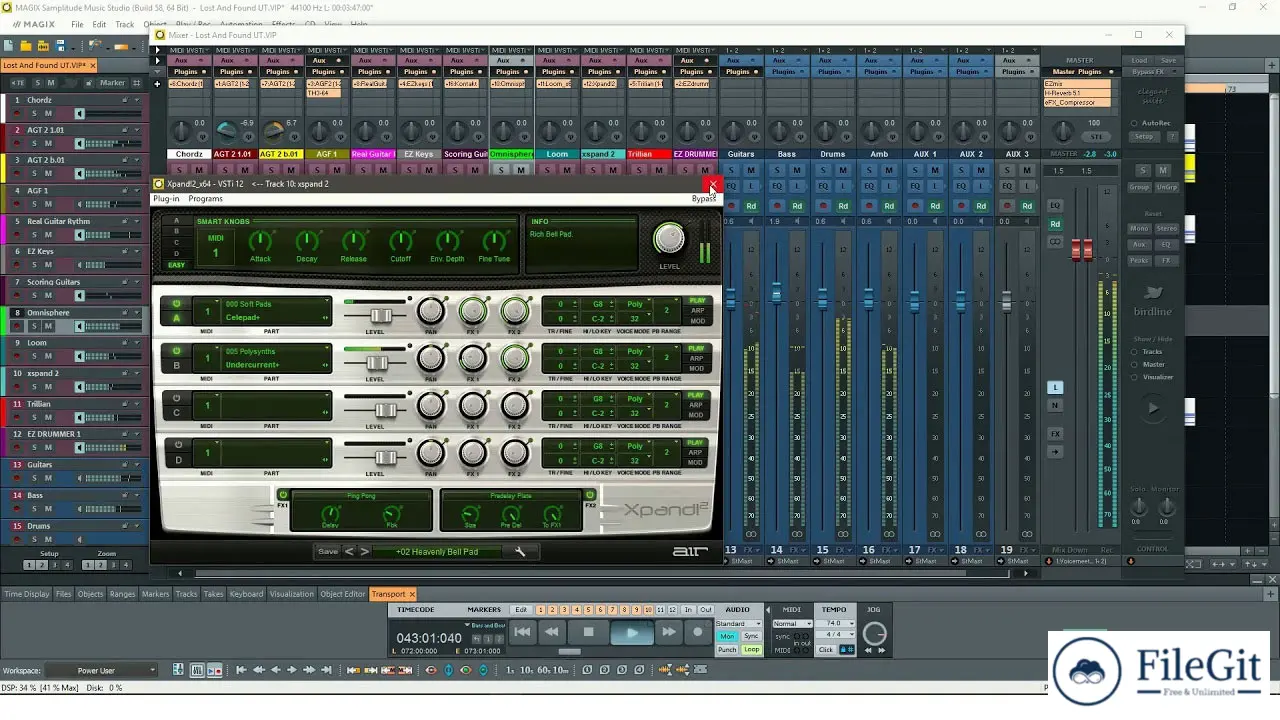Image resolution: width=1280 pixels, height=720 pixels.
Task: Jump to start with the transport button
Action: click(522, 632)
